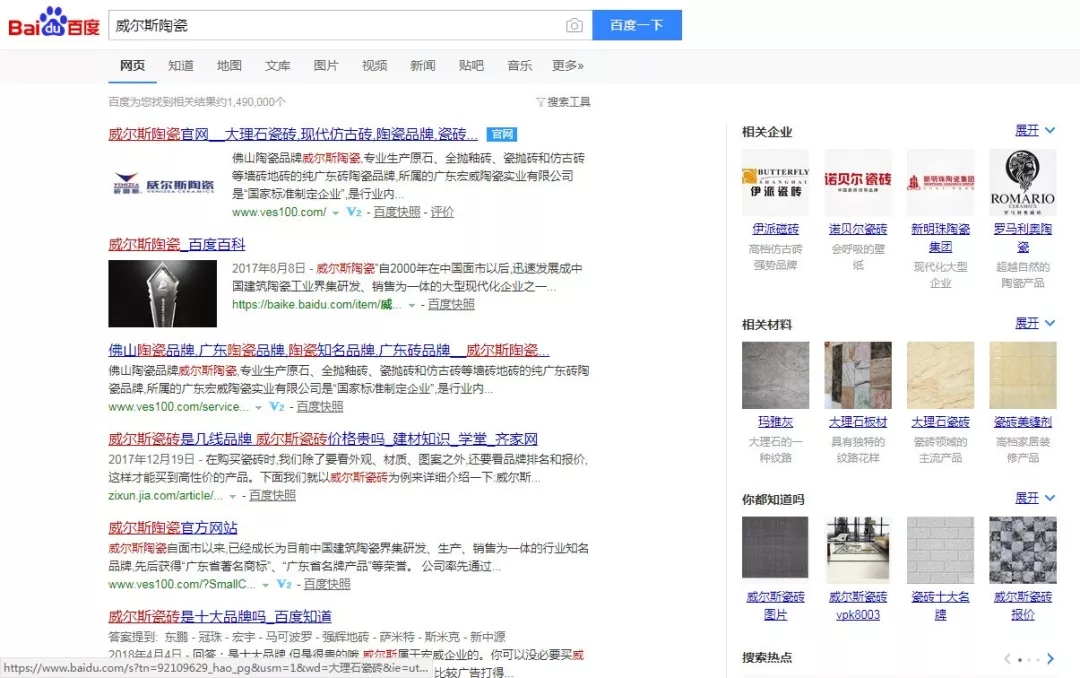The height and width of the screenshot is (678, 1080).
Task: Open dropdown arrow after zixun.jia.com URL
Action: click(233, 496)
